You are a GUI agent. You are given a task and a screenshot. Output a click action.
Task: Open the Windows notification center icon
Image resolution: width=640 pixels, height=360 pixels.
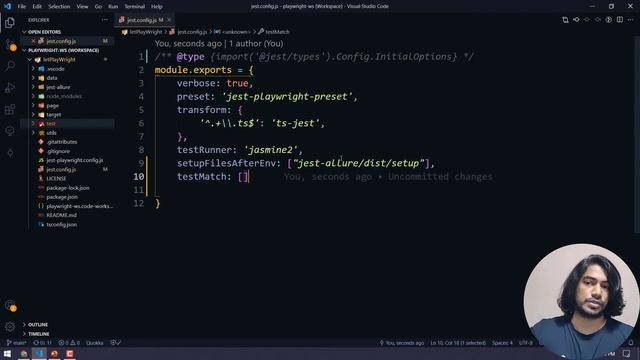point(627,353)
